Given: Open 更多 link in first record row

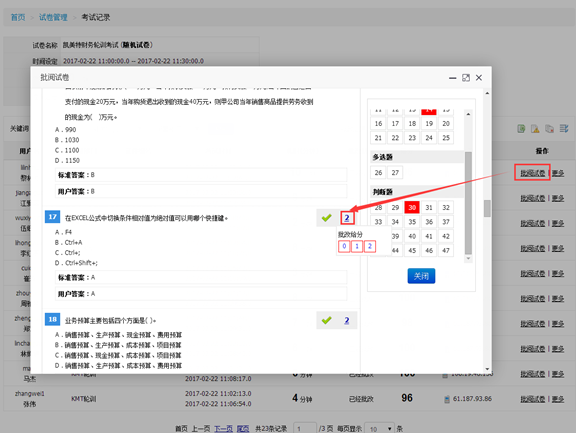Looking at the screenshot, I should pos(558,173).
